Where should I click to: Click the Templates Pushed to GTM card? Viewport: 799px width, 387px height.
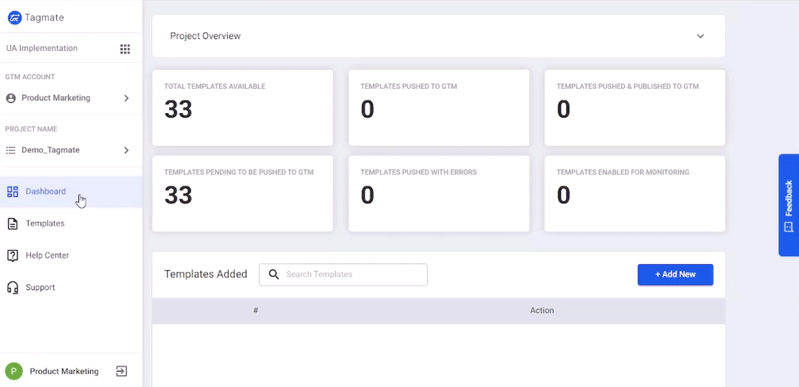click(439, 108)
